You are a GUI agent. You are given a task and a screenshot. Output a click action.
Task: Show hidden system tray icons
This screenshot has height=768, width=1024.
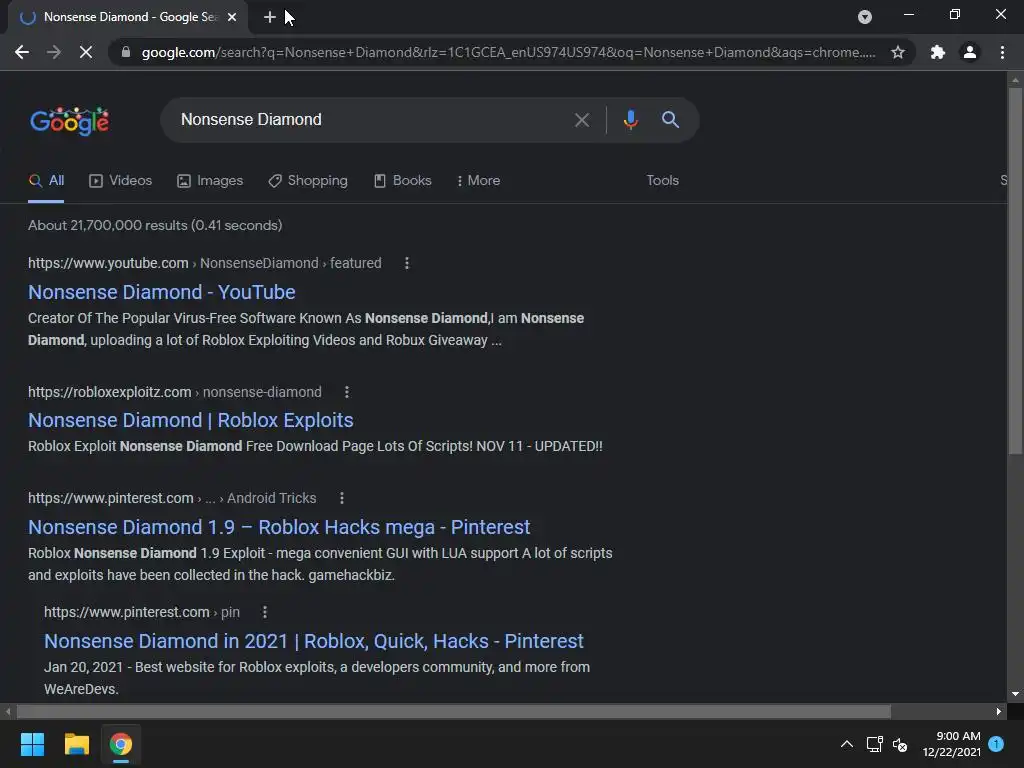click(x=846, y=744)
